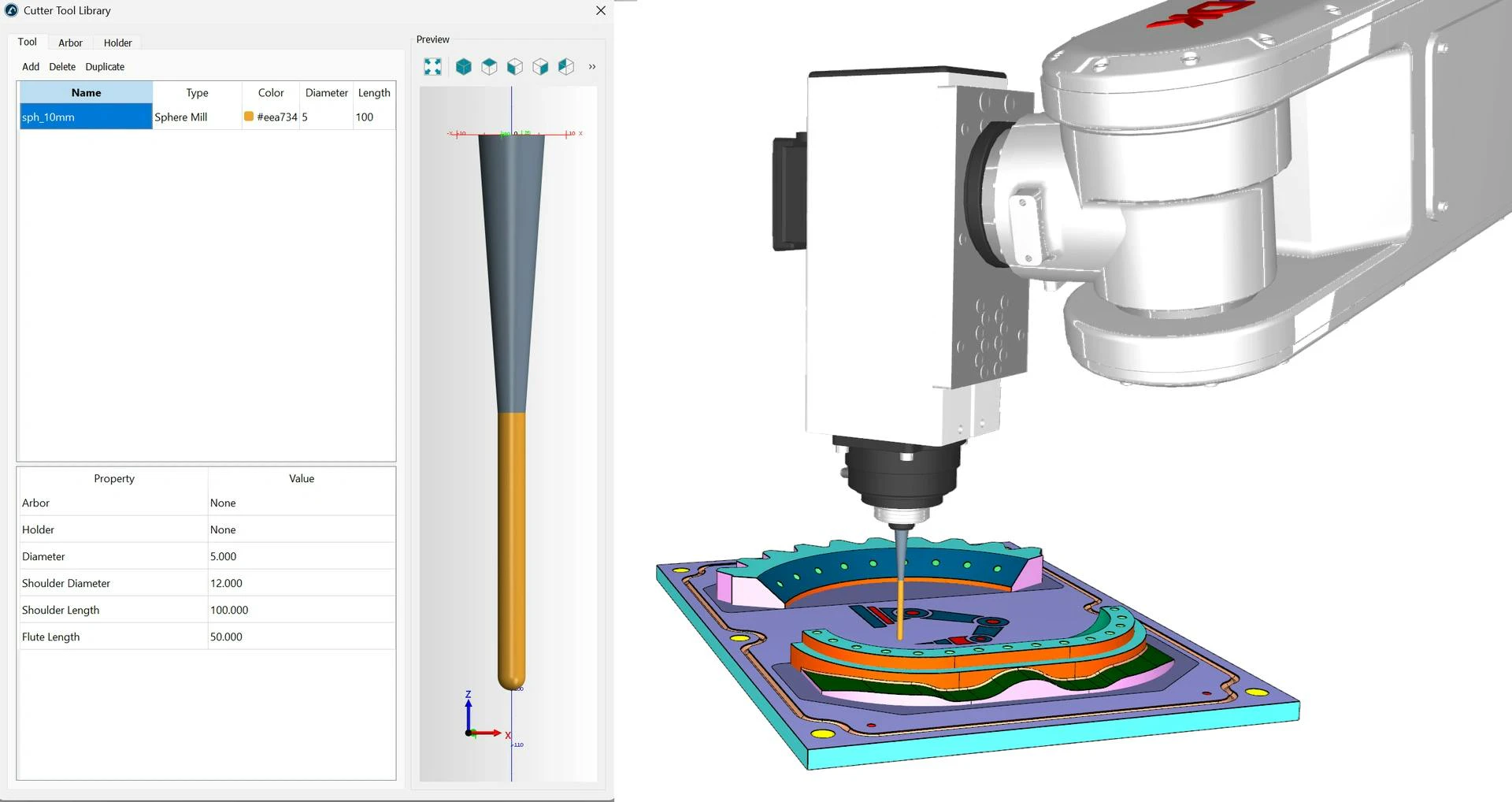Select the half-filled left view cube icon
The width and height of the screenshot is (1512, 802).
point(565,66)
